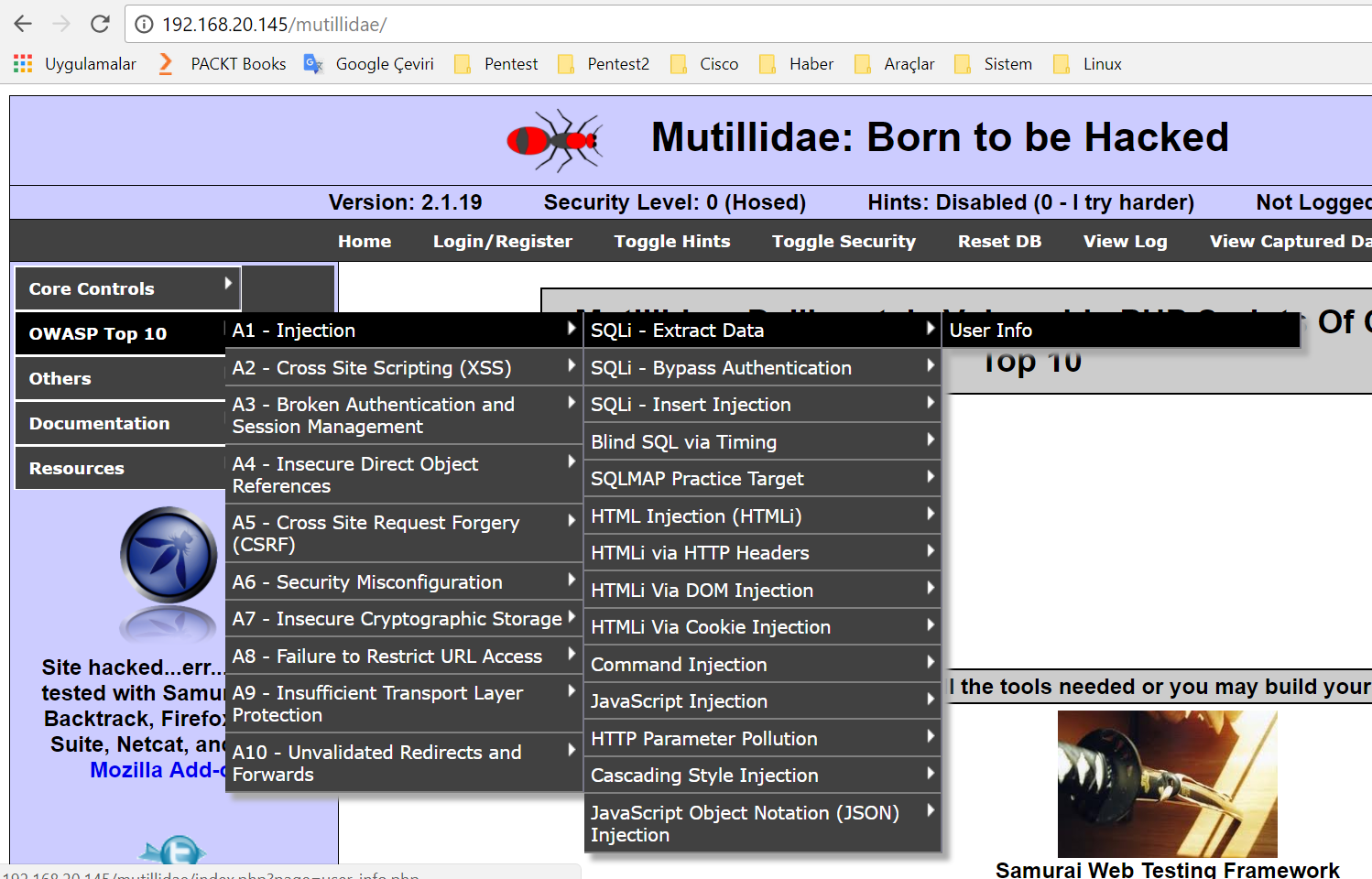Select HTMLi via HTTP Headers
This screenshot has height=879, width=1372.
762,553
